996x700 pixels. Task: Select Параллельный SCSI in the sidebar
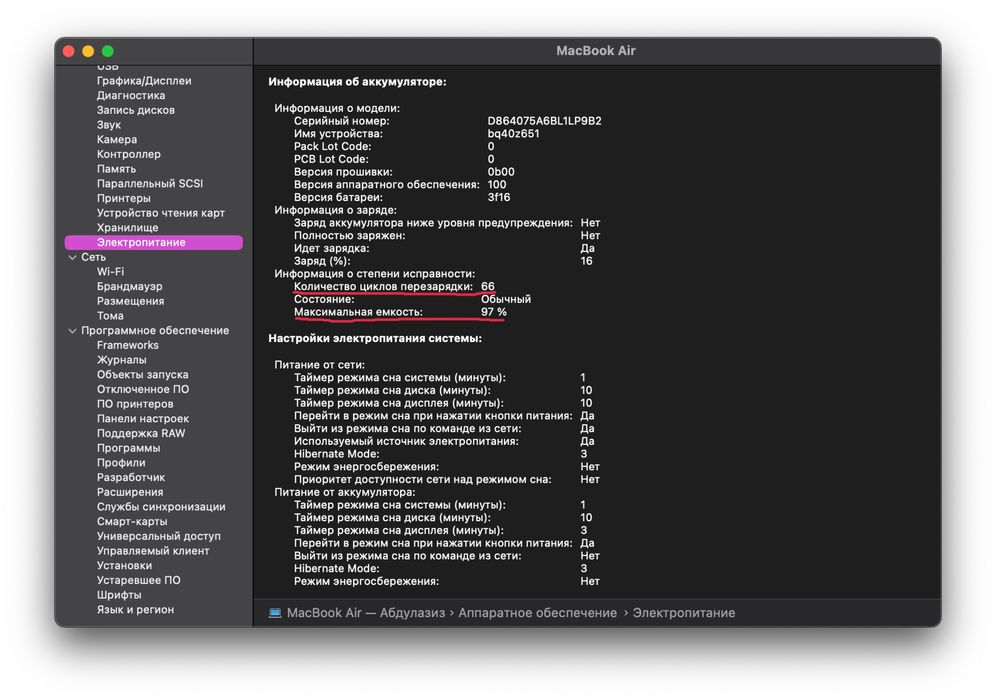click(150, 184)
